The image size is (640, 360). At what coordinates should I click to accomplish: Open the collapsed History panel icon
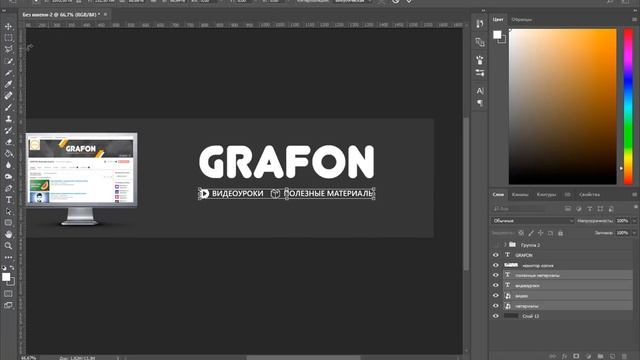[x=480, y=24]
